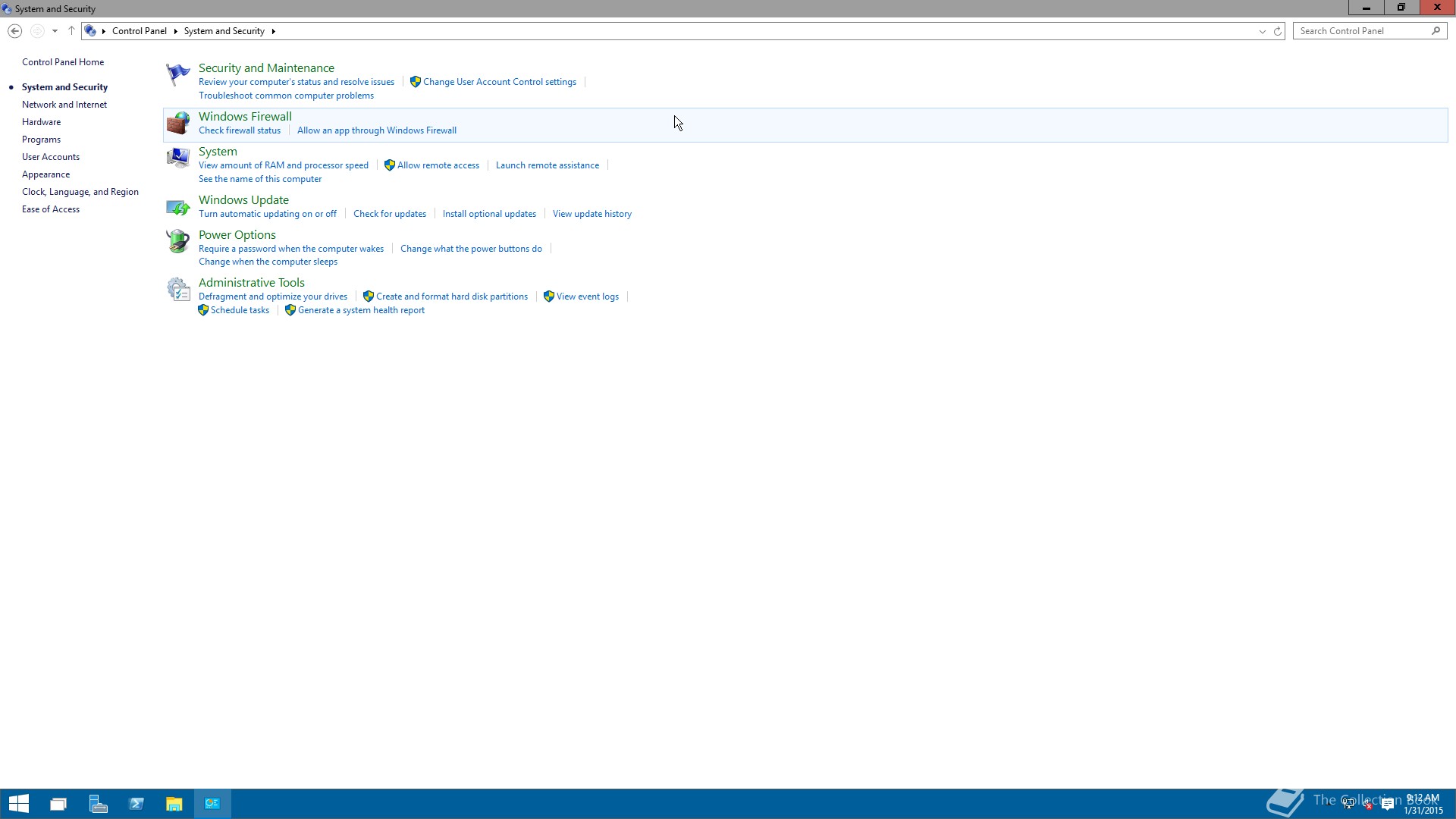
Task: Open Task View on the taskbar
Action: point(58,804)
